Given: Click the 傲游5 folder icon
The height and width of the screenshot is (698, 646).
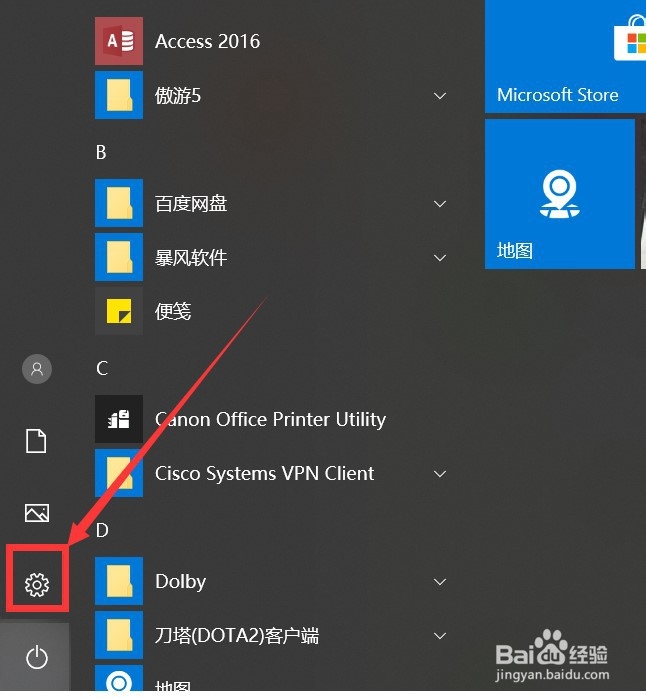Looking at the screenshot, I should point(119,95).
